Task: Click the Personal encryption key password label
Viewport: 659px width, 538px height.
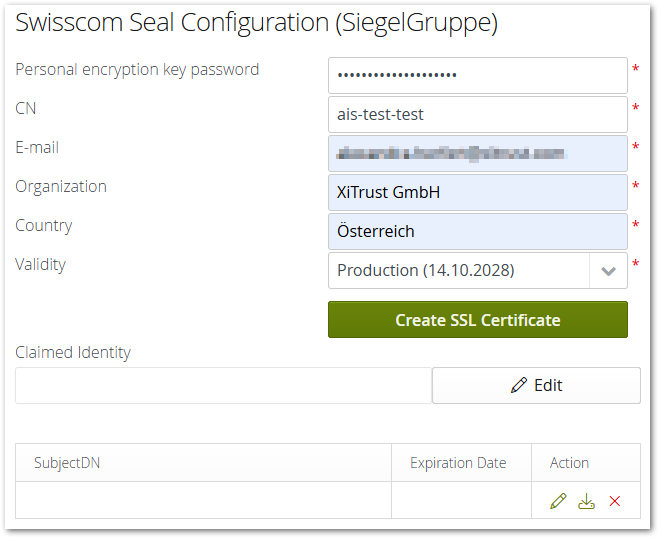Action: coord(137,70)
